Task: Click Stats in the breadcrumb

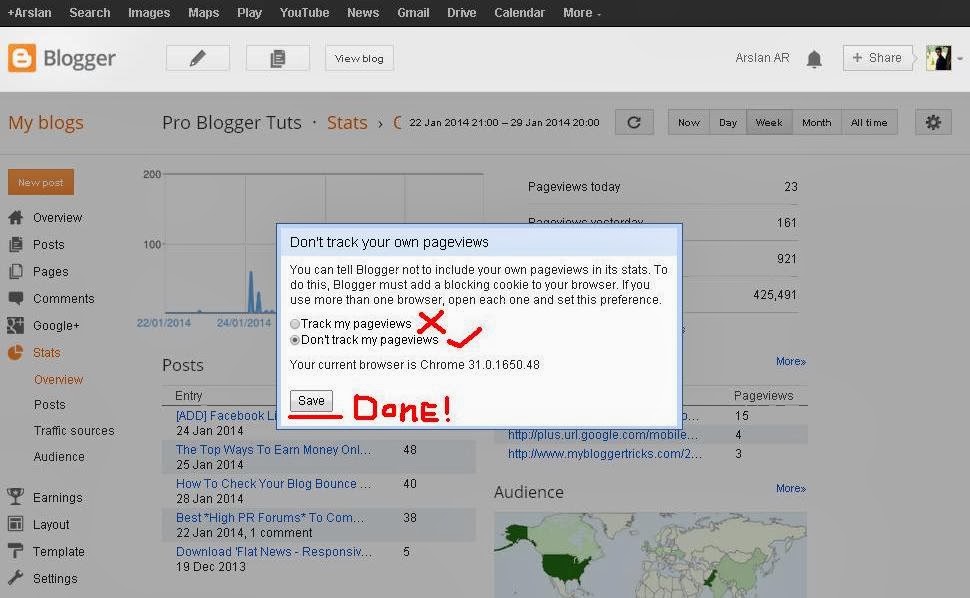Action: (x=347, y=122)
